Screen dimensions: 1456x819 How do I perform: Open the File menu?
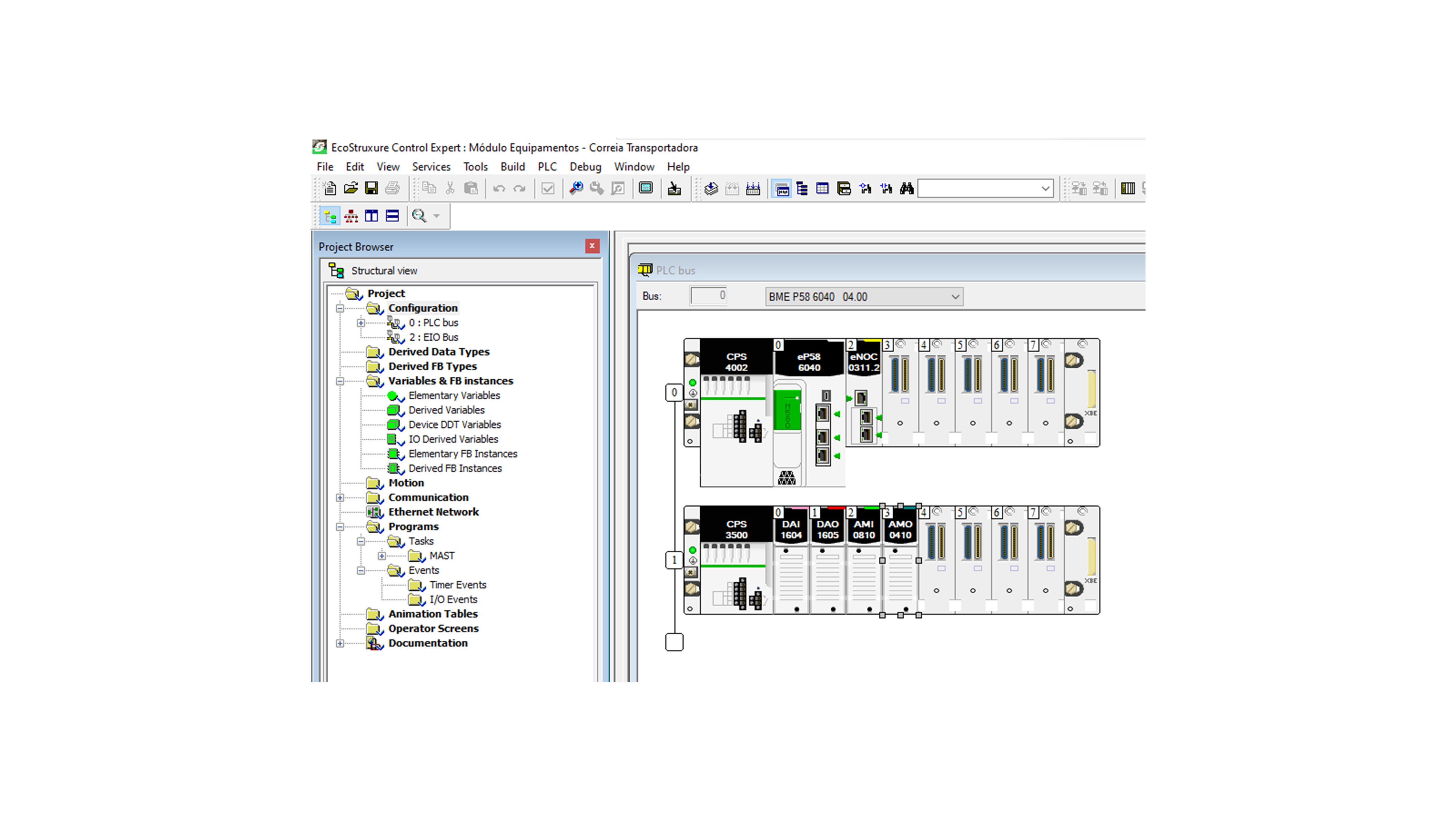325,167
